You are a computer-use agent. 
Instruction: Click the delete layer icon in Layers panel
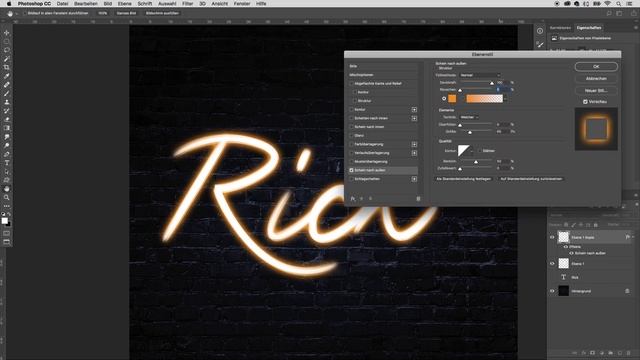coord(629,353)
